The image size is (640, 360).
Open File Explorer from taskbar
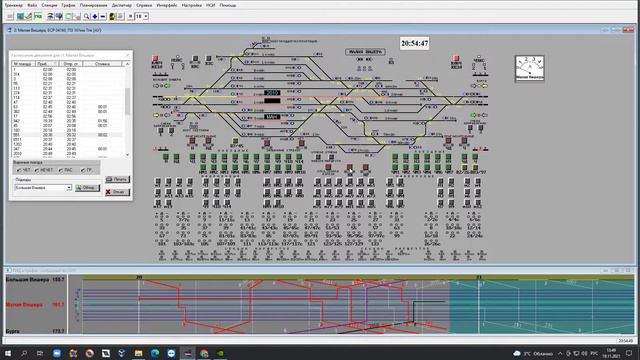coord(138,353)
